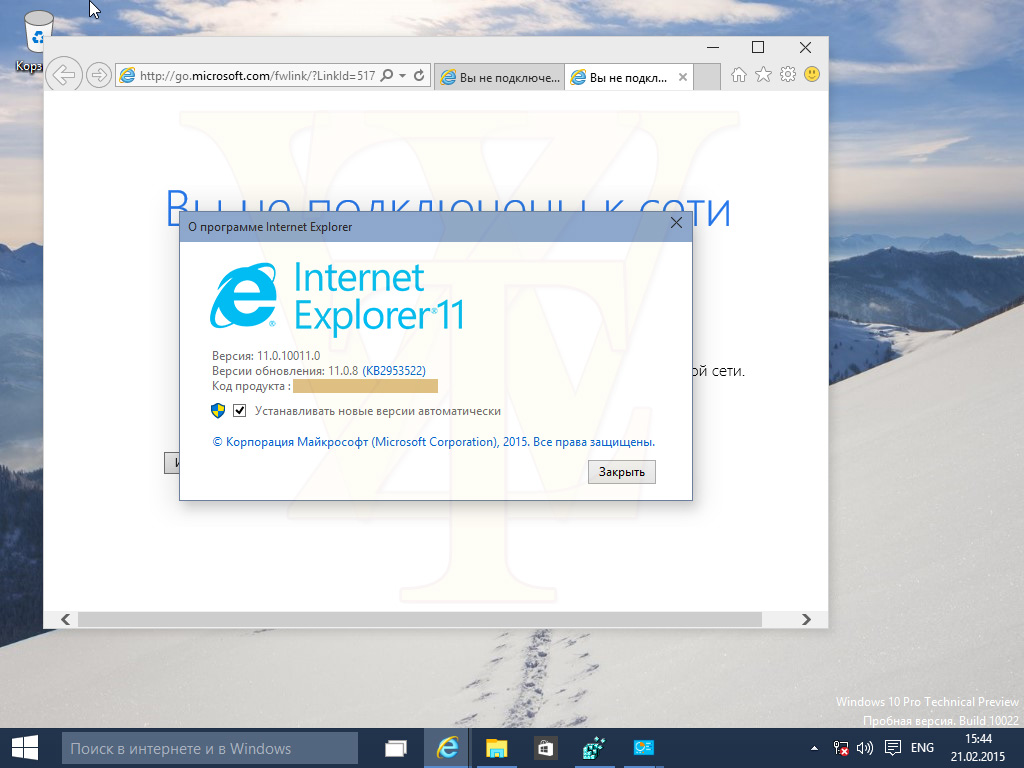Switch to first 'Вы не подключе...' tab
The image size is (1024, 768).
[x=500, y=77]
